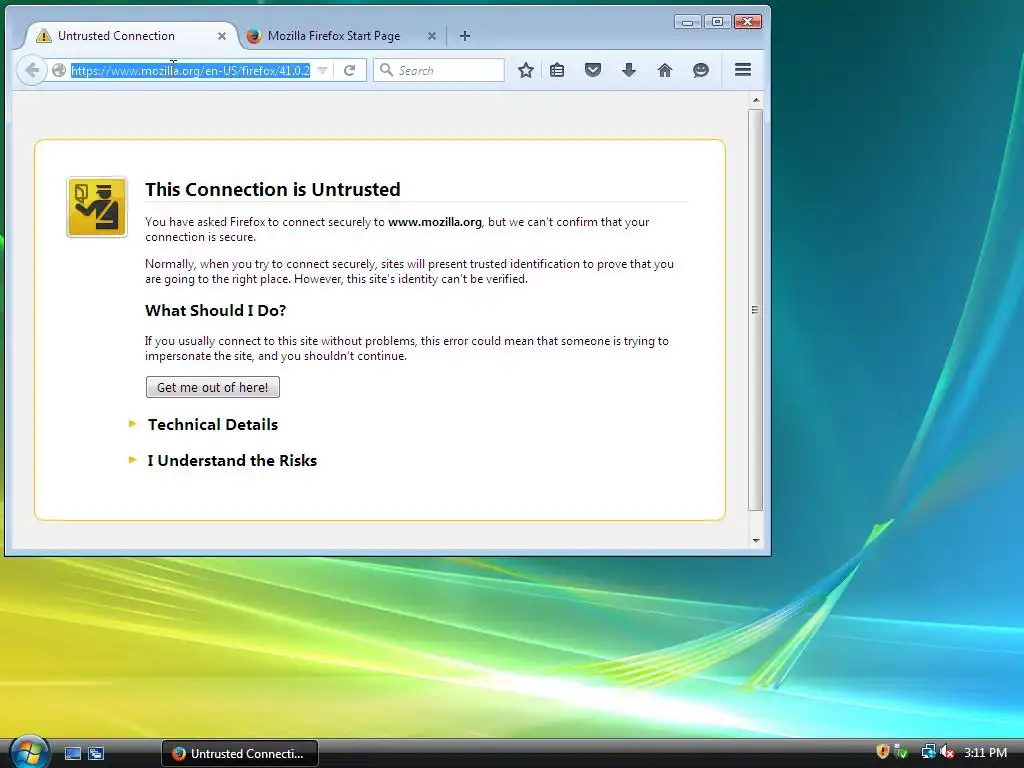The height and width of the screenshot is (768, 1024).
Task: Expand the Technical Details section
Action: (x=212, y=424)
